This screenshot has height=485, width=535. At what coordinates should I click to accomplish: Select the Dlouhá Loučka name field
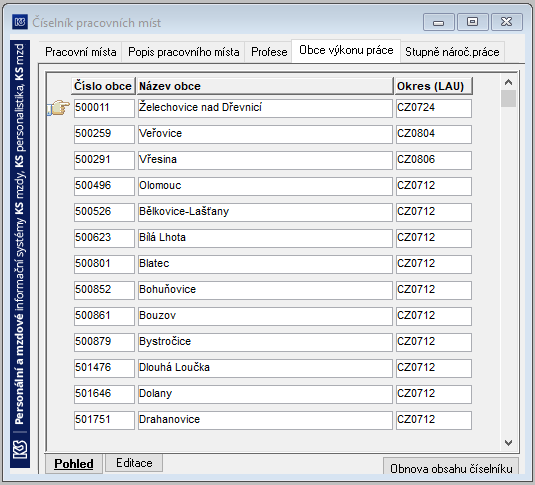[x=265, y=368]
